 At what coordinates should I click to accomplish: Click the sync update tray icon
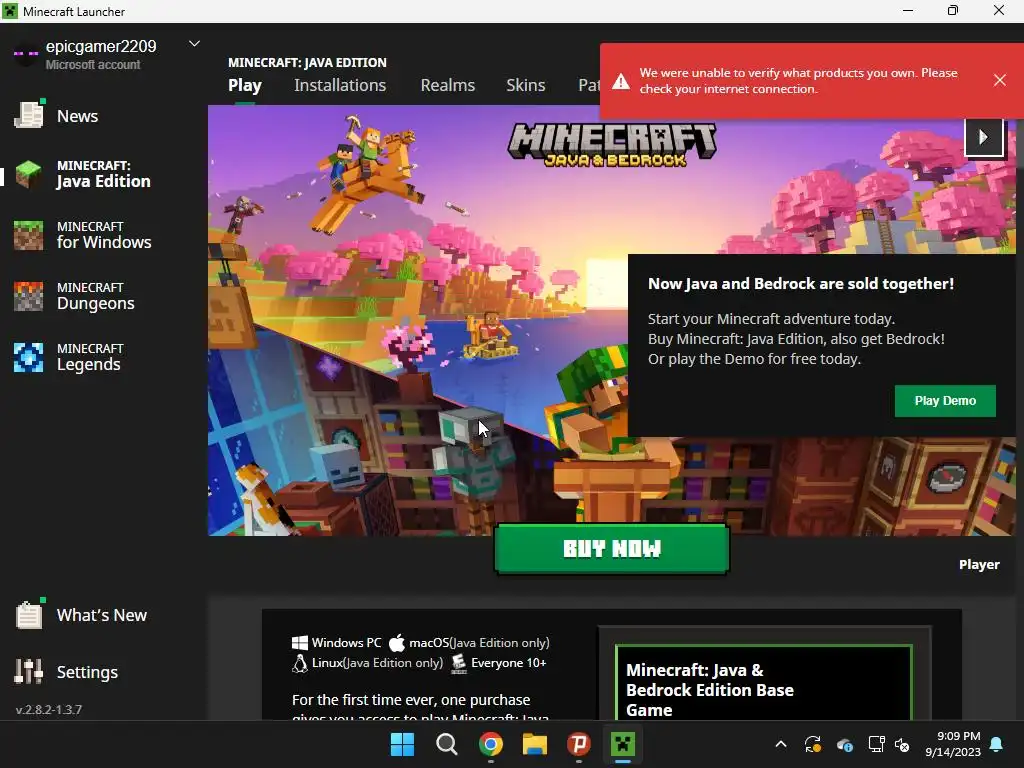coord(812,744)
